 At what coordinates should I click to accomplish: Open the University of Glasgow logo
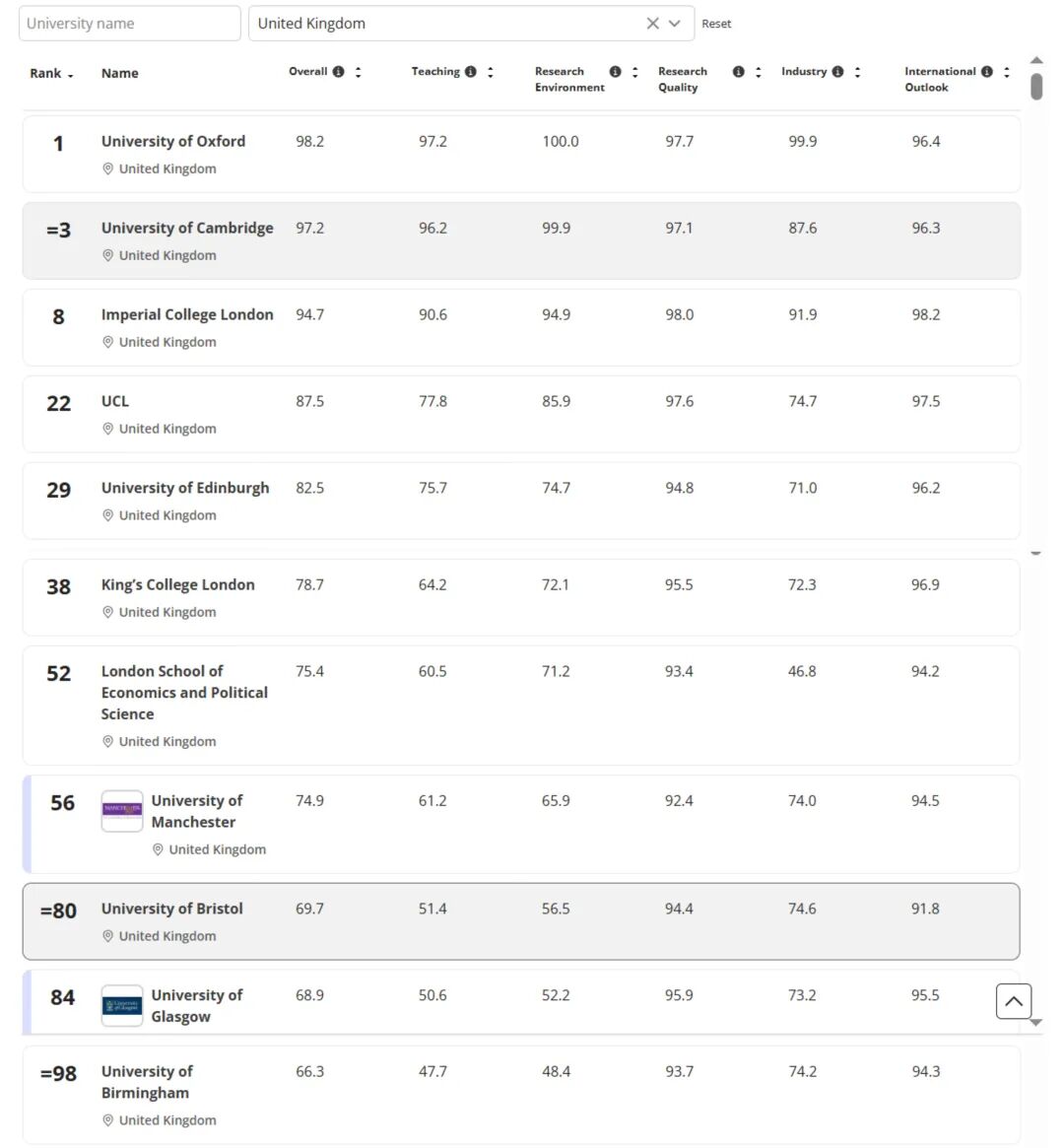tap(122, 1006)
